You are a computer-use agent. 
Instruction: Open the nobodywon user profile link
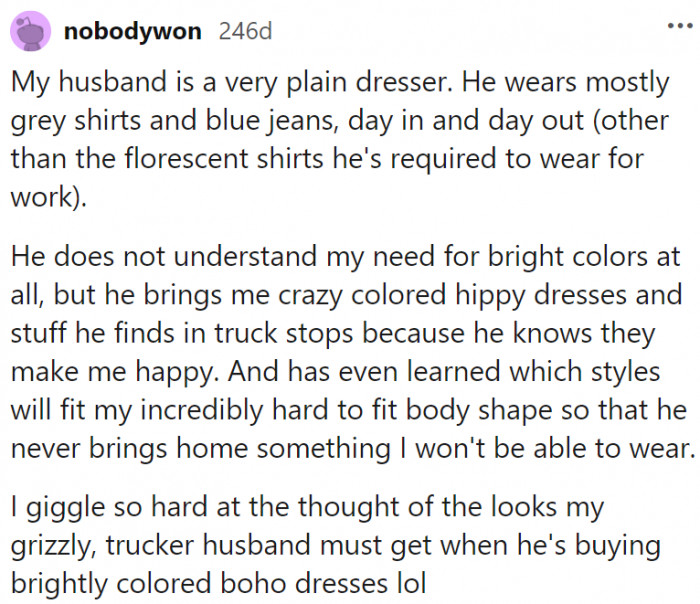132,31
